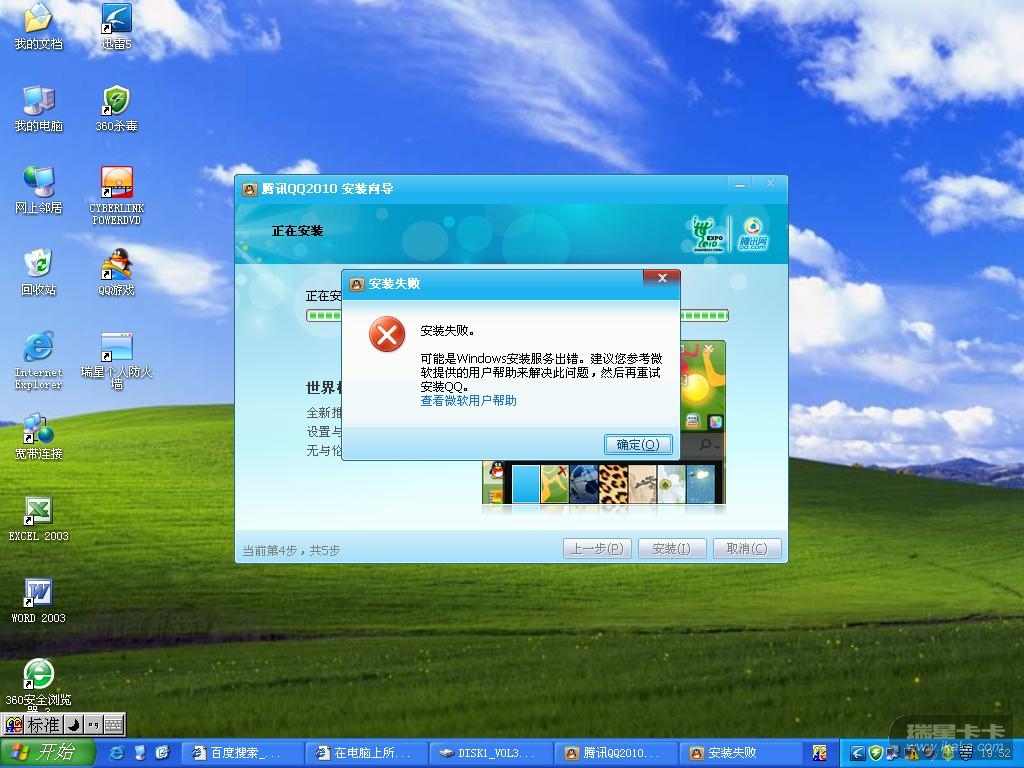
Task: Select the soccer ball skin thumbnail
Action: [584, 484]
